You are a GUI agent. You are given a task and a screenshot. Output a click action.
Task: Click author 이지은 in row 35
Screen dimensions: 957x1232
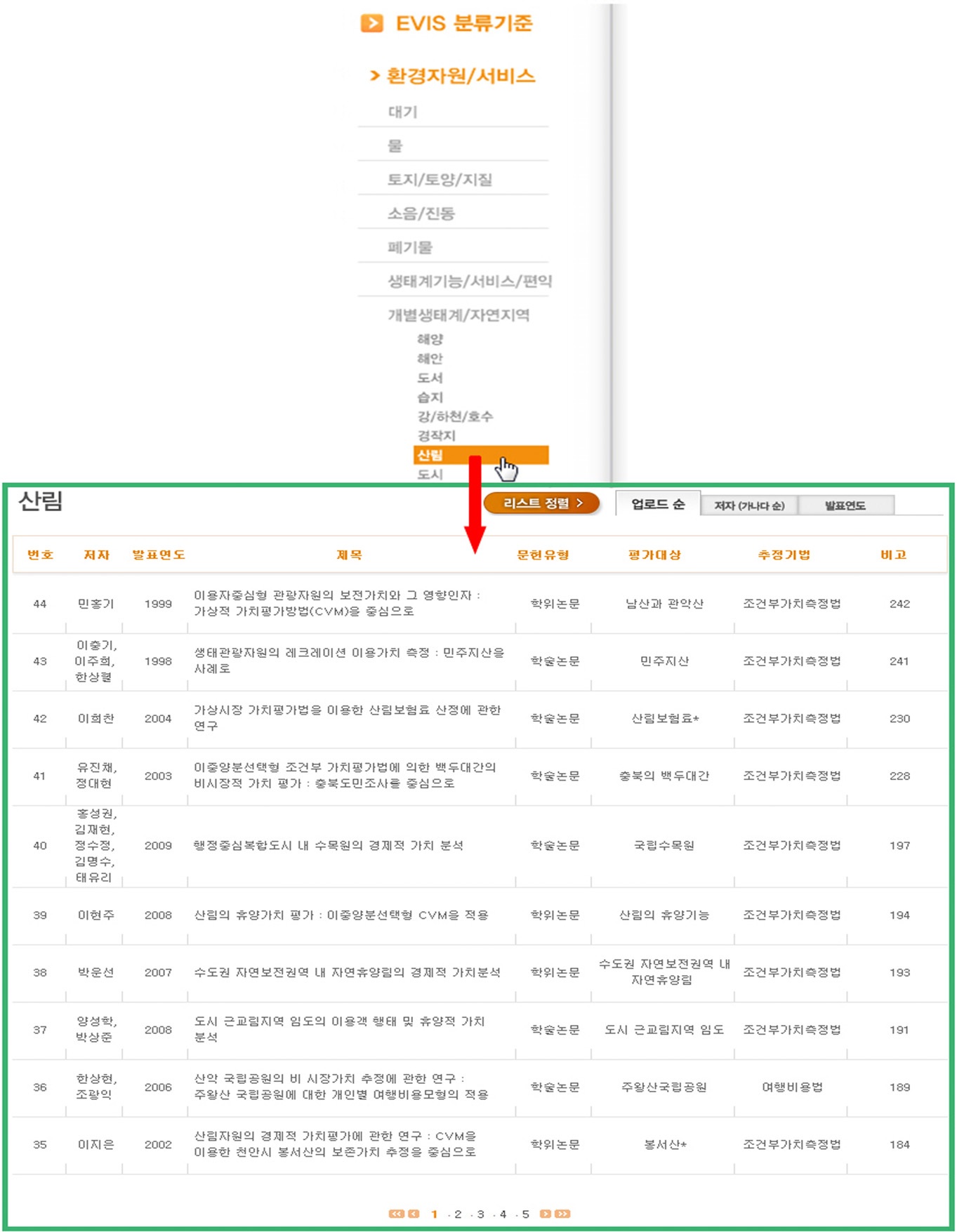95,1145
